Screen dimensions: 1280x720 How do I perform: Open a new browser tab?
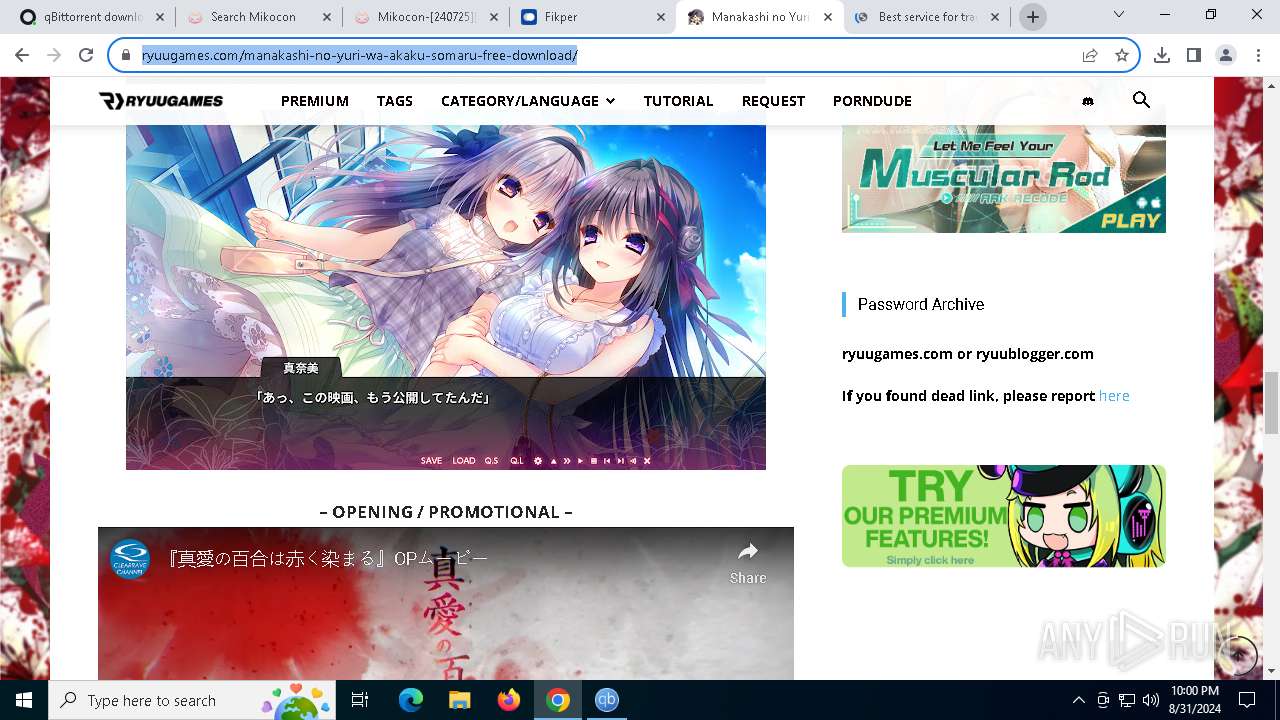[1033, 17]
